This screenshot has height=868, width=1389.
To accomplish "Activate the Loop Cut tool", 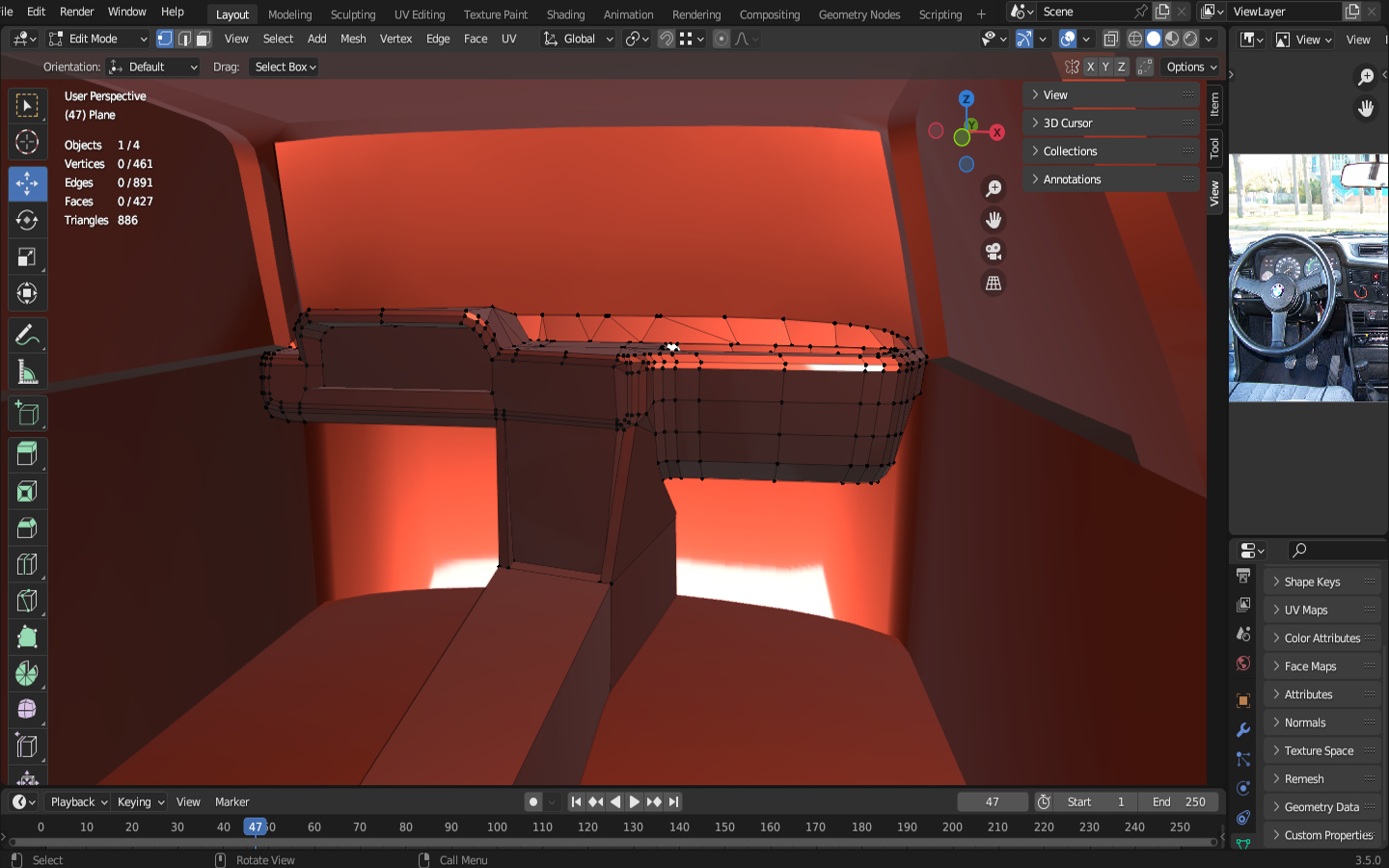I will 27,565.
